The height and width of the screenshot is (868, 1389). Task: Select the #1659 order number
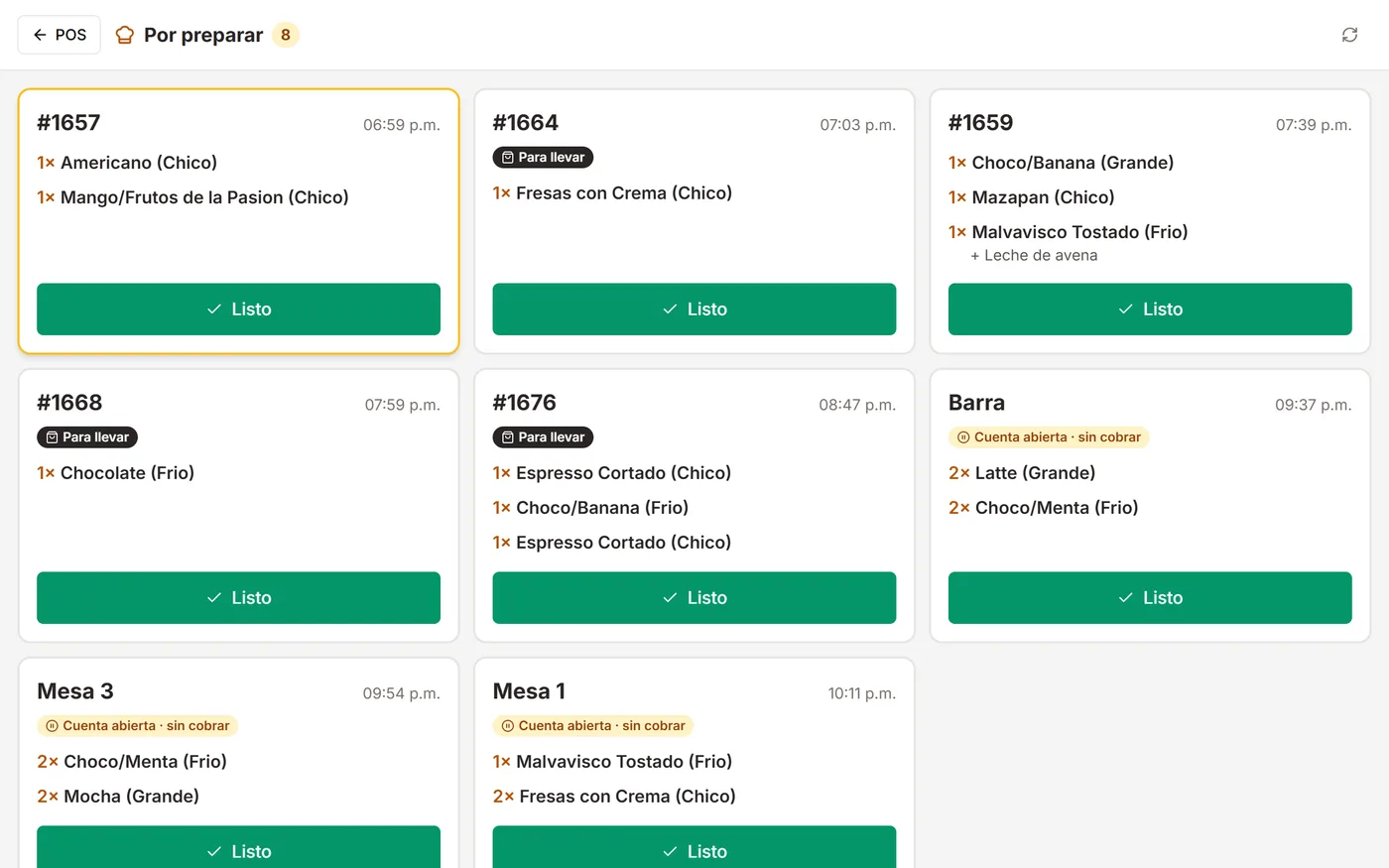[x=980, y=123]
